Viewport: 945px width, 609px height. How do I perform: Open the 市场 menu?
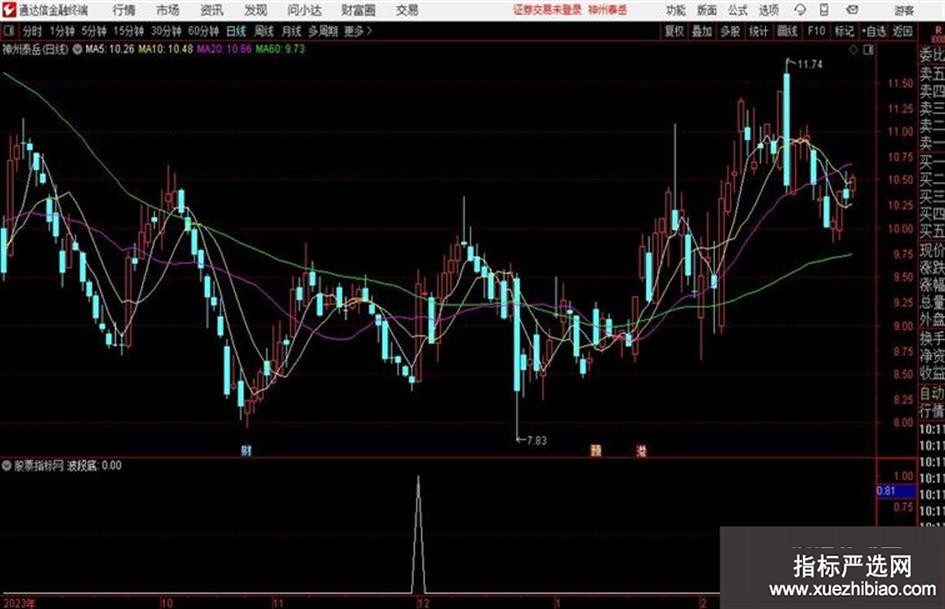click(168, 10)
